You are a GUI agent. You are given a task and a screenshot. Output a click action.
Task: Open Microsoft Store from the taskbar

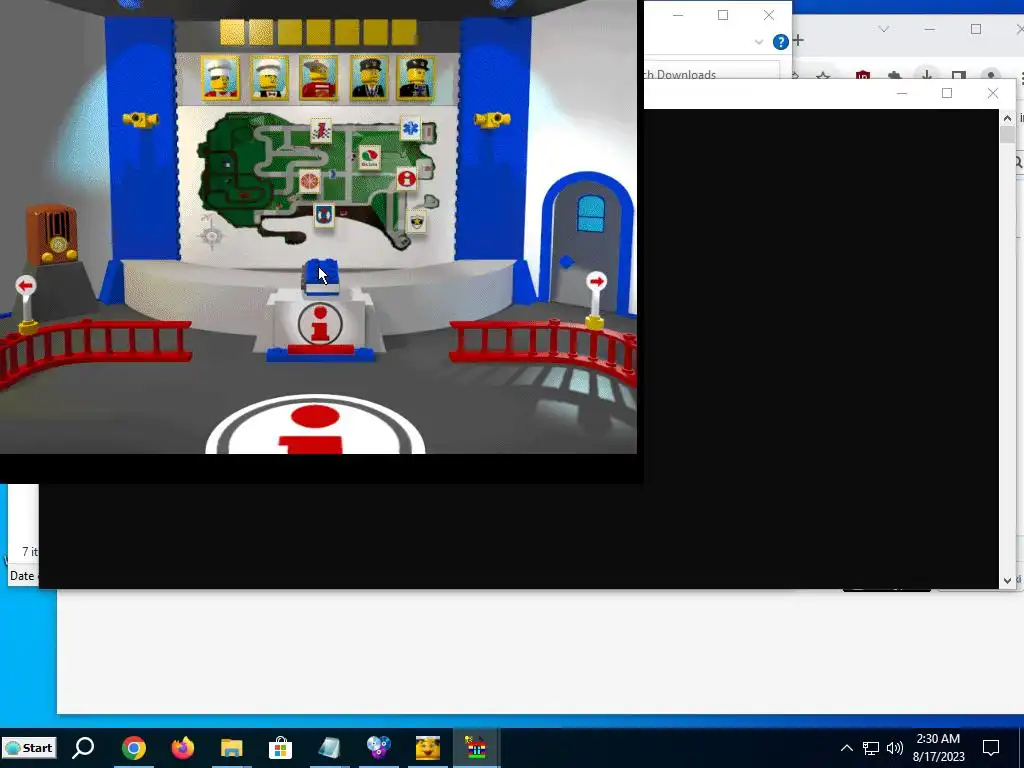click(281, 748)
